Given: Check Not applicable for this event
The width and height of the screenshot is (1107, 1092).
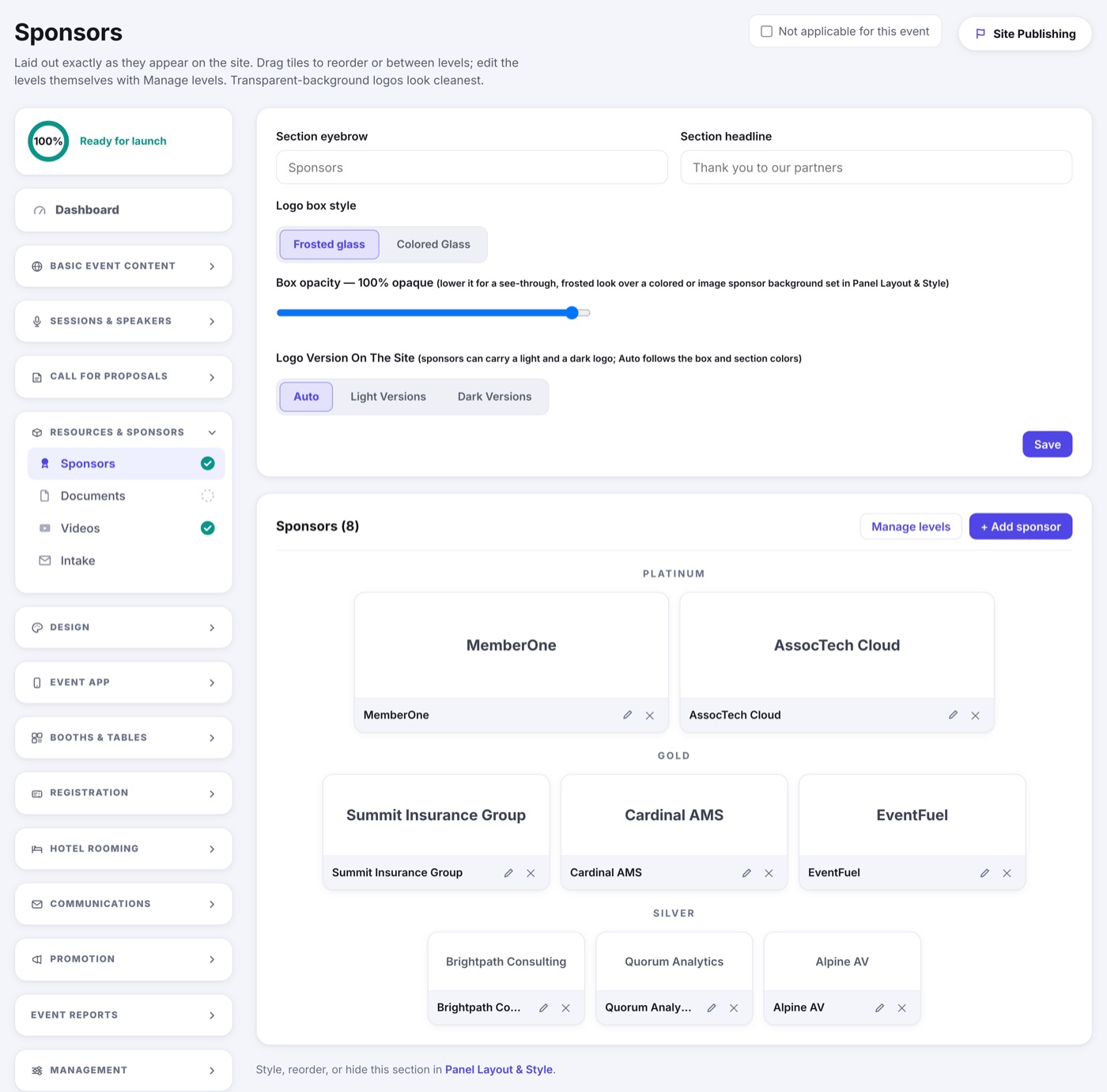Looking at the screenshot, I should tap(766, 32).
